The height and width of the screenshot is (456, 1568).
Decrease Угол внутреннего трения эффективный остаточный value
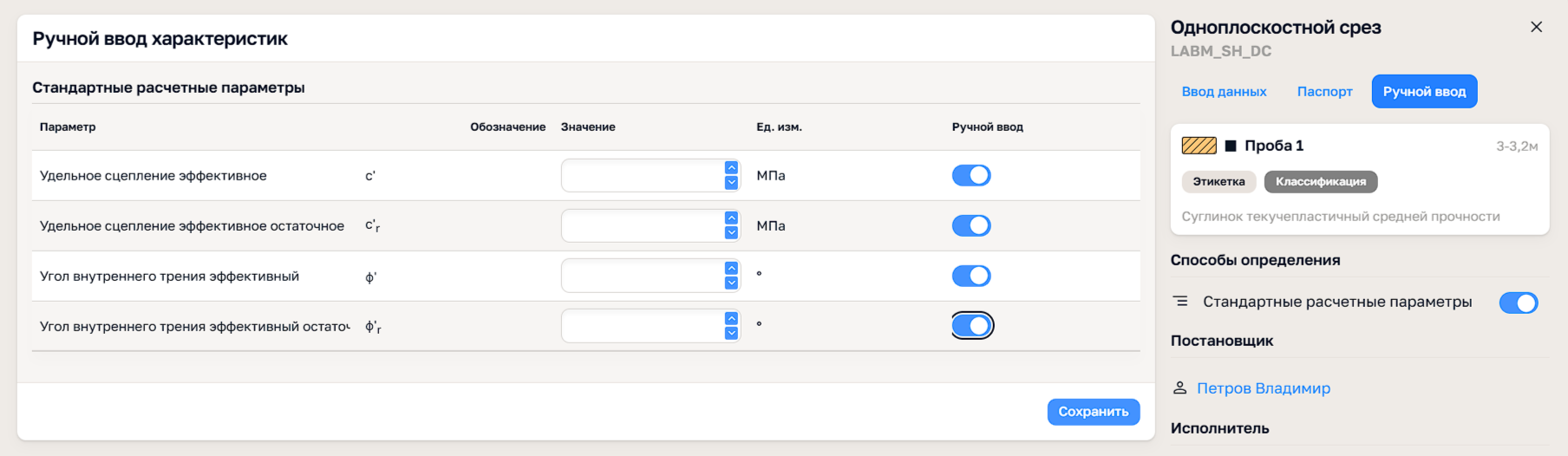point(731,333)
